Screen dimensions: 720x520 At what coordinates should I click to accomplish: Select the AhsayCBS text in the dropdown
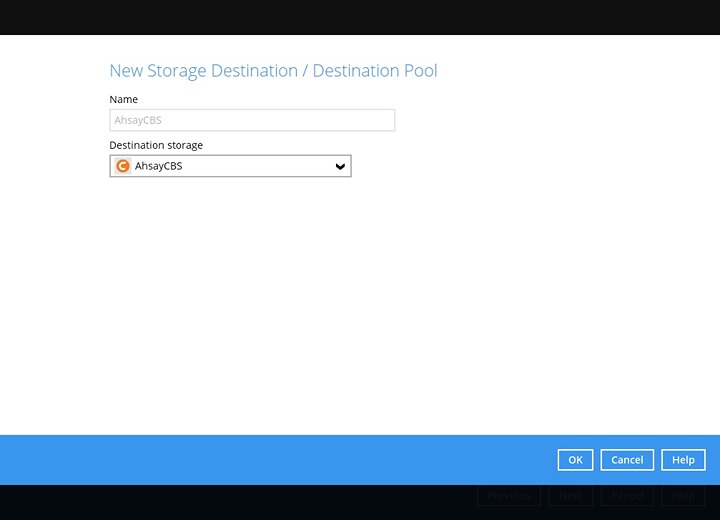pyautogui.click(x=158, y=166)
